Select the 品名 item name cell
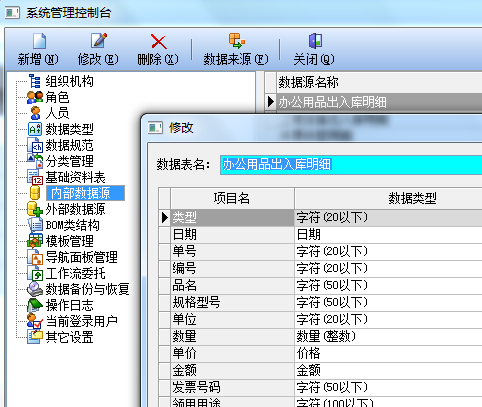The width and height of the screenshot is (482, 407). pos(232,286)
